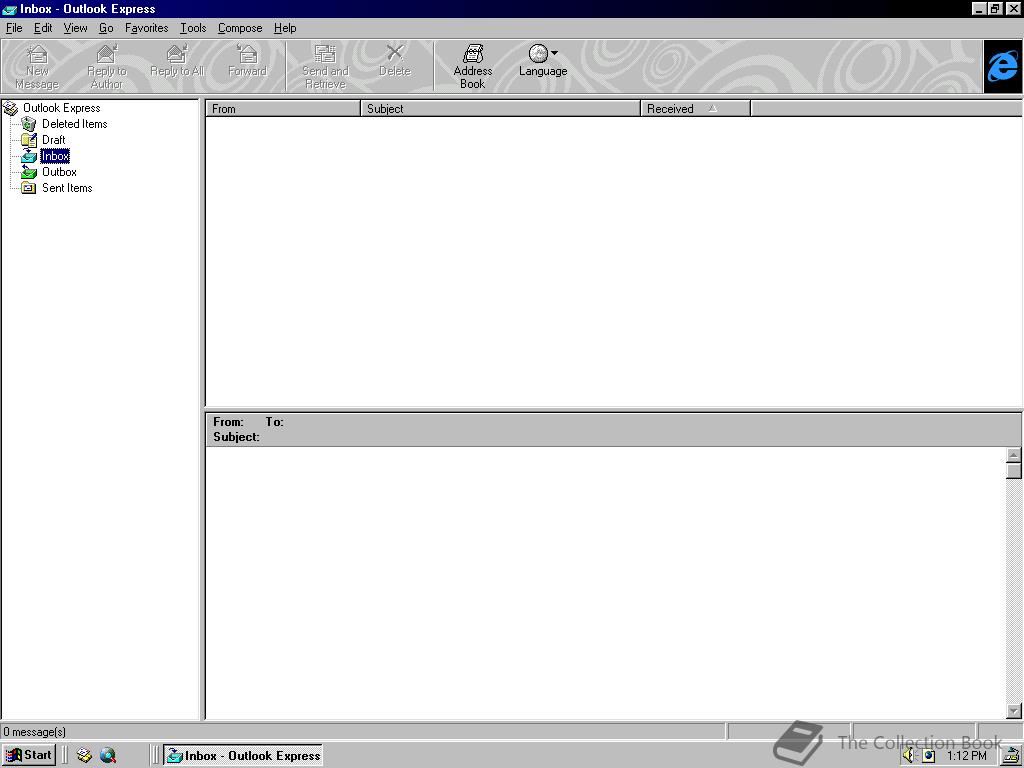Open the Go menu

106,28
